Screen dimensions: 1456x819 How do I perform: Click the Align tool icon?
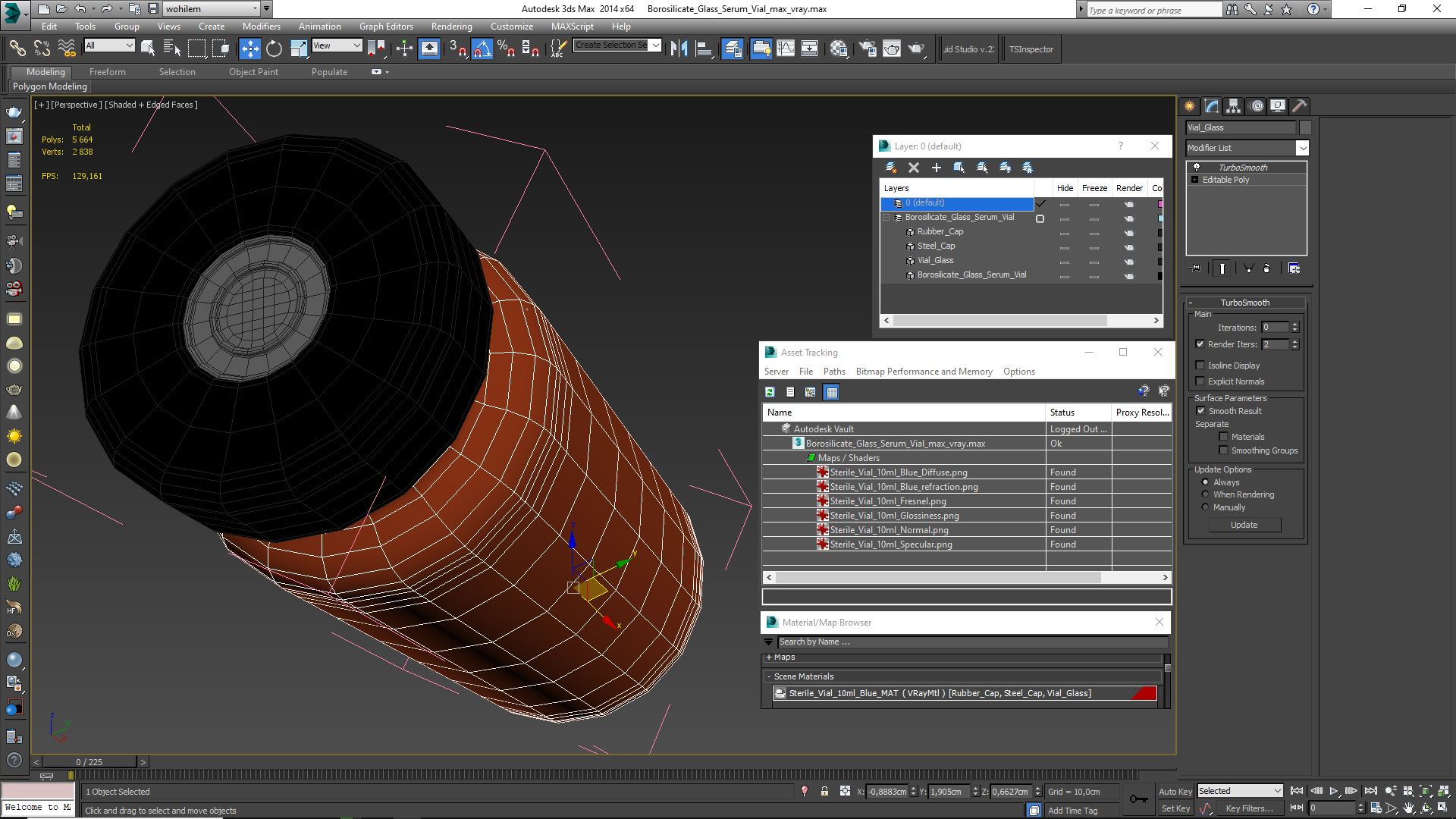(704, 49)
